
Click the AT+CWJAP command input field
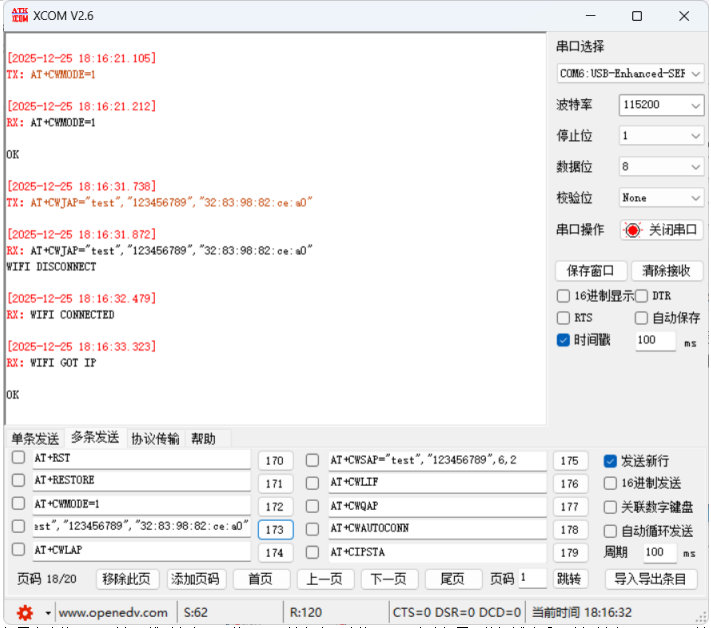(x=141, y=527)
